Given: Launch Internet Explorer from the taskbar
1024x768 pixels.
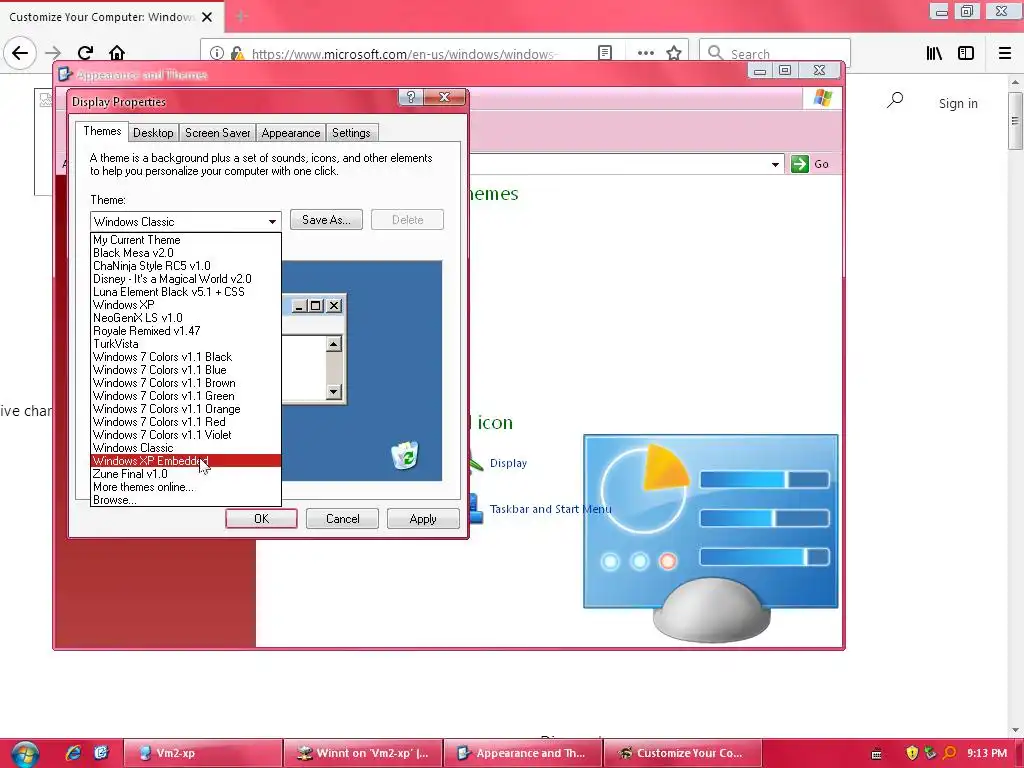Looking at the screenshot, I should [73, 753].
